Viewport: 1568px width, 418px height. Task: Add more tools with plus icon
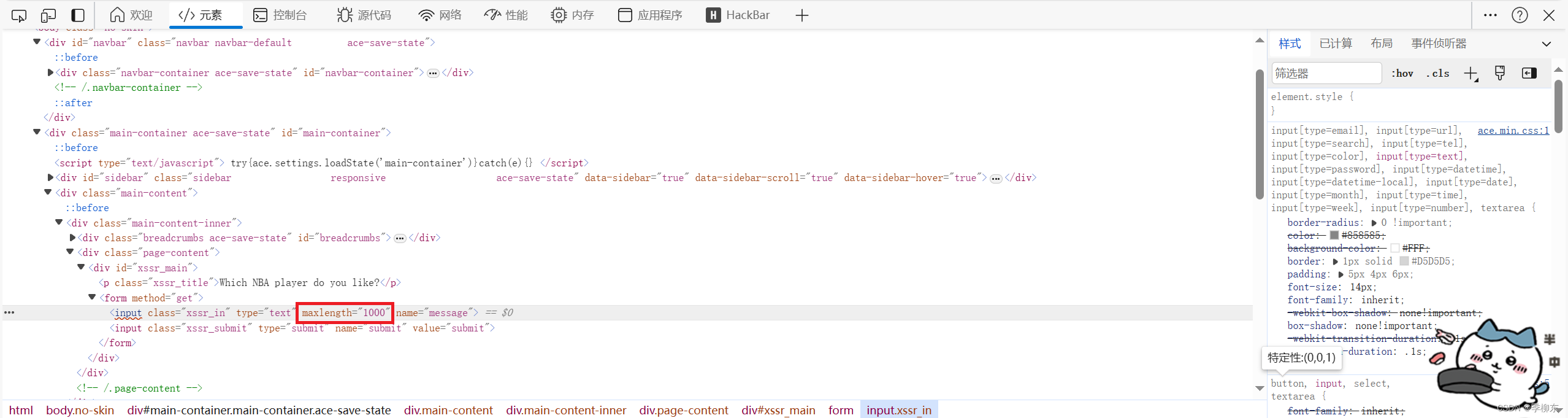801,15
